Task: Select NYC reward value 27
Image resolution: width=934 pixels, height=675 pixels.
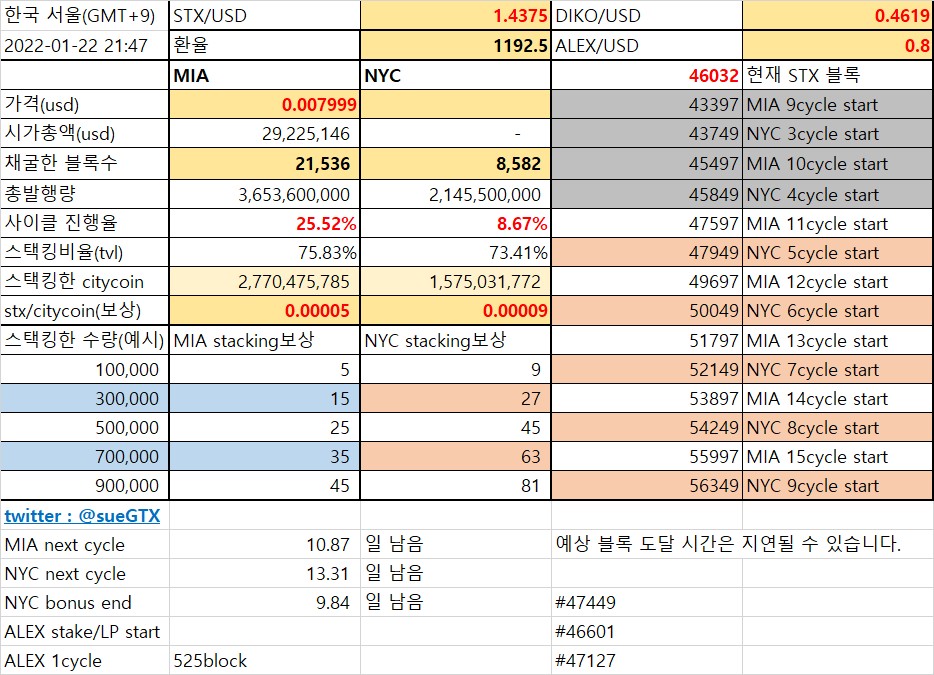Action: [x=456, y=399]
